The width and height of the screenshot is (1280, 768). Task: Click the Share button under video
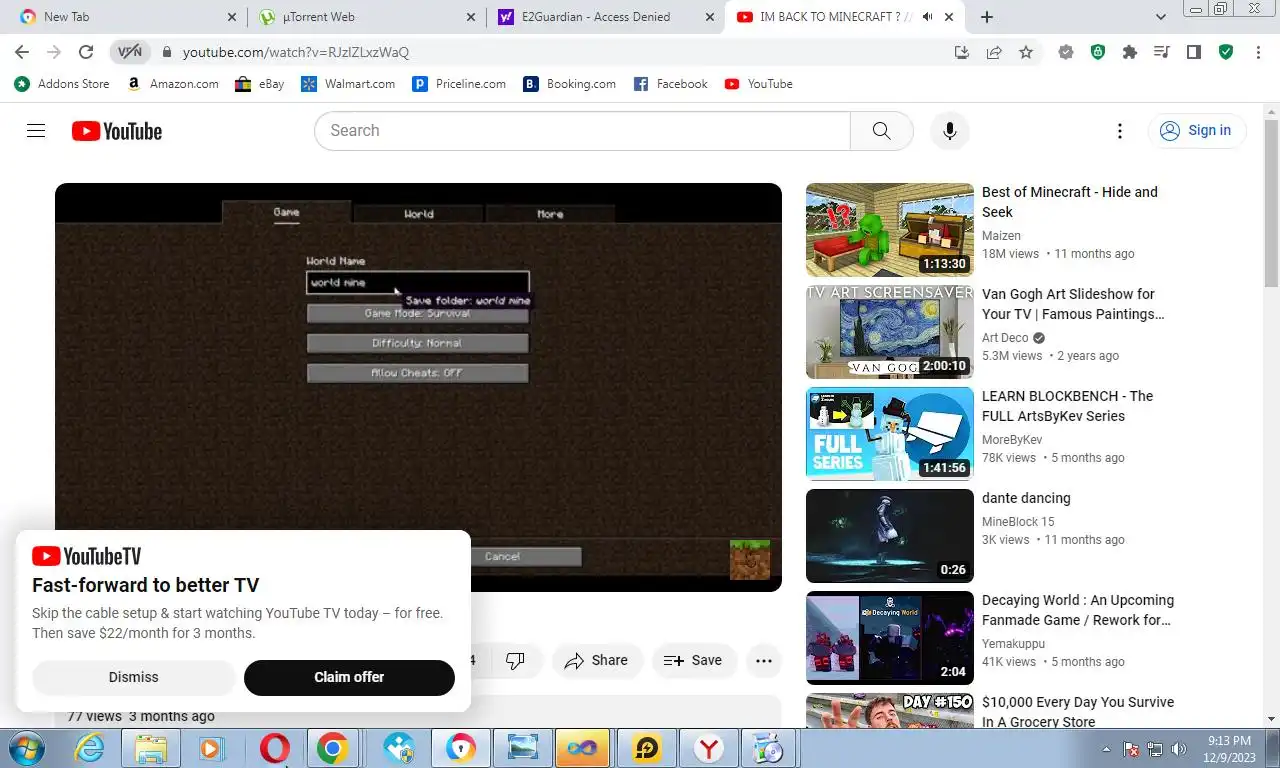[597, 661]
